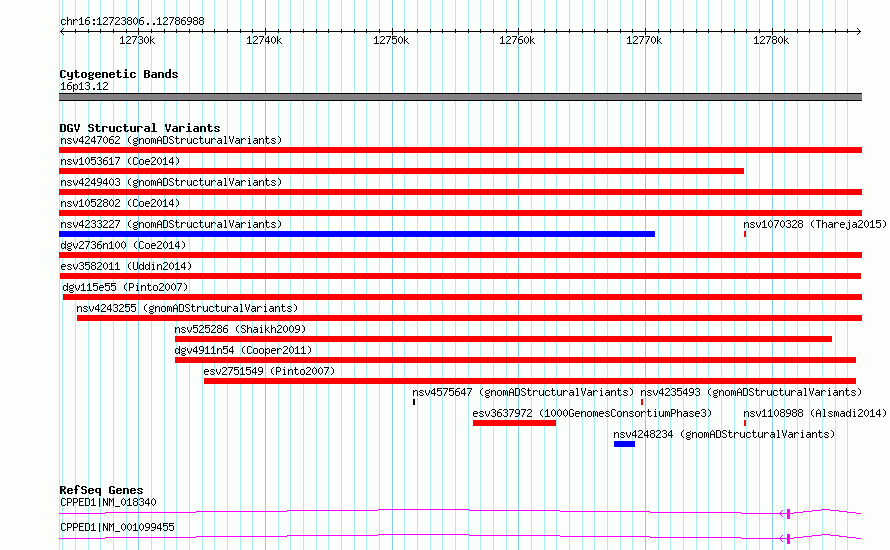This screenshot has width=890, height=550.
Task: Click the nsv1052802 (Coe2014) label
Action: (x=120, y=203)
